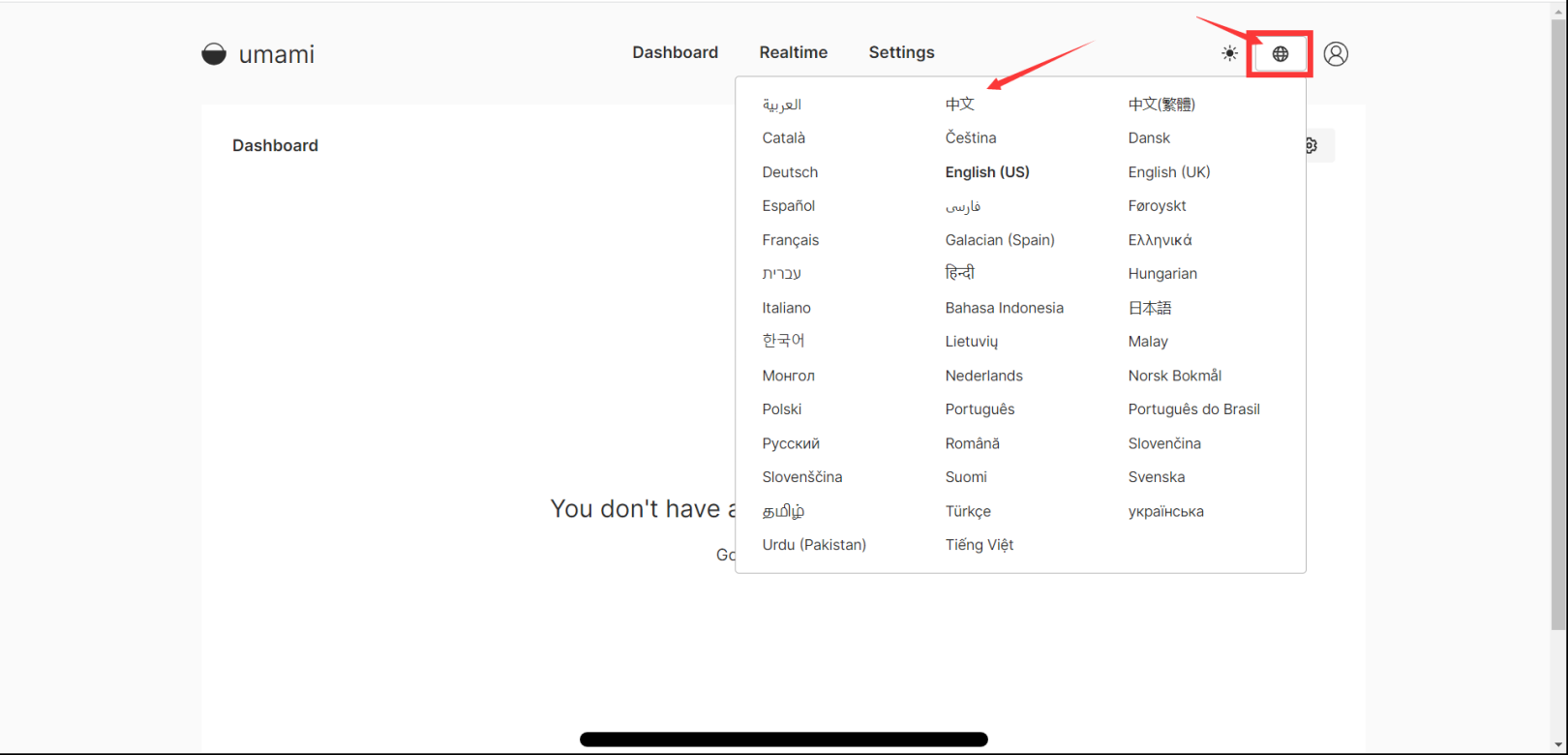Toggle the sun theme icon
Screen dimensions: 1568x755
tap(1229, 53)
